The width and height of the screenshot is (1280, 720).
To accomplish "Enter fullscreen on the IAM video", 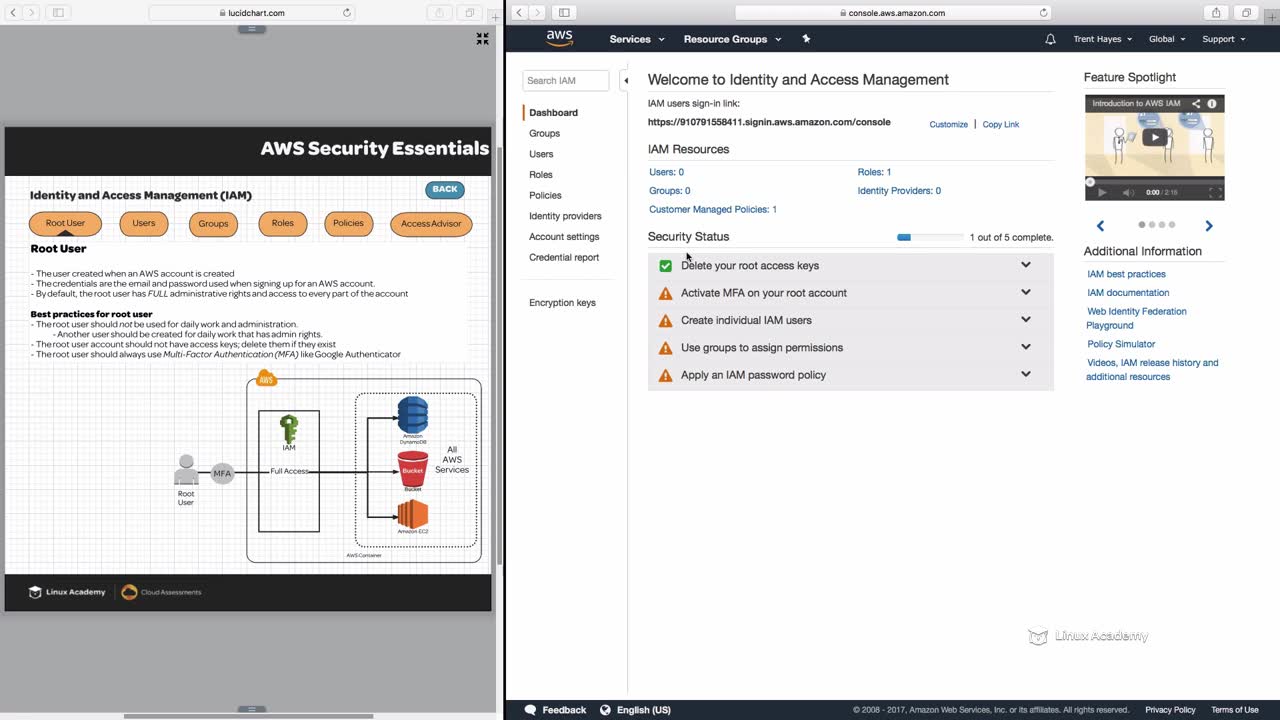I will [1215, 192].
